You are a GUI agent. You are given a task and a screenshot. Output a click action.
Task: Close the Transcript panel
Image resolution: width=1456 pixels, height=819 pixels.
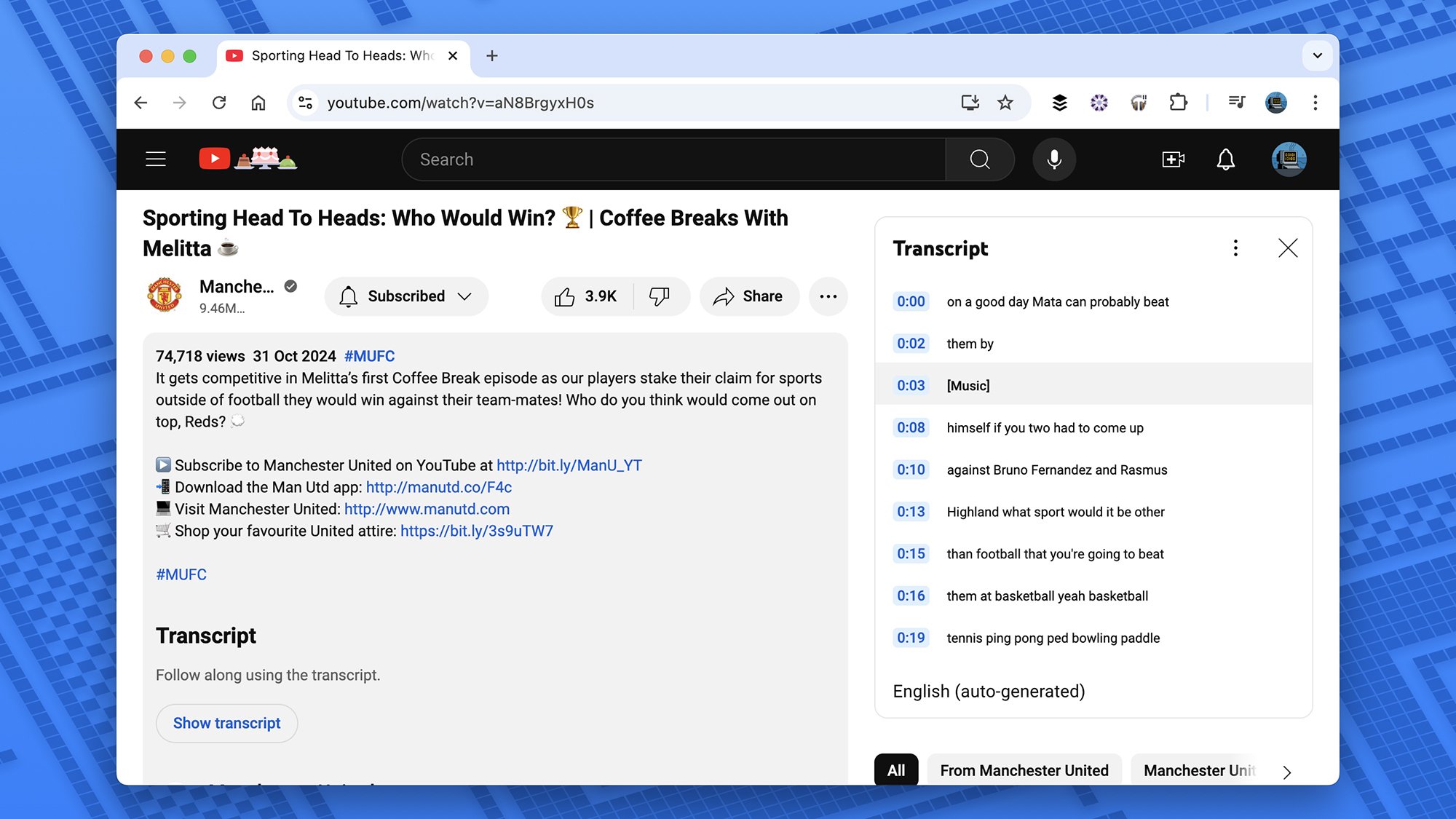point(1288,248)
